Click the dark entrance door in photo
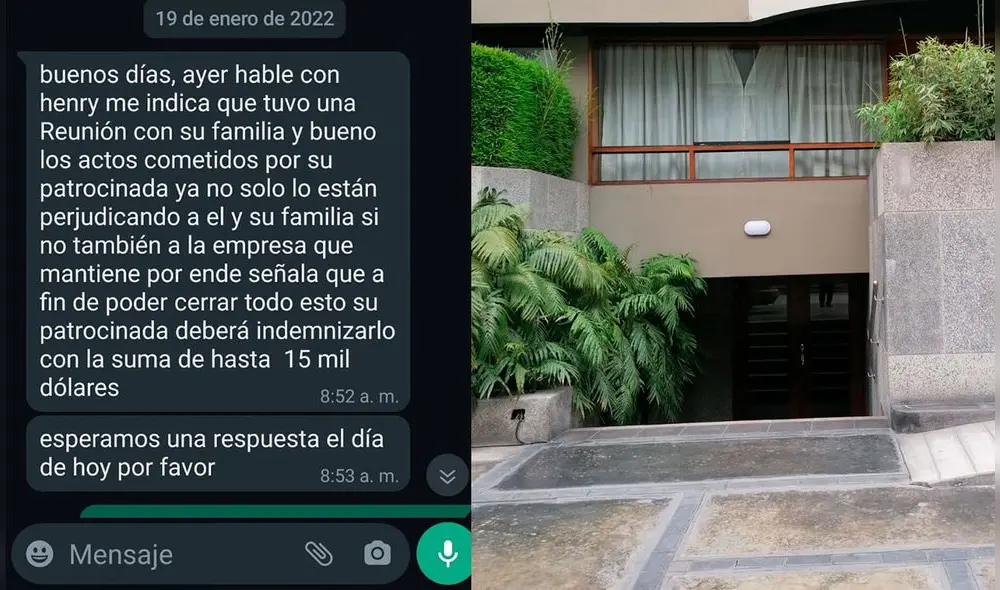Image resolution: width=1000 pixels, height=590 pixels. coord(800,346)
